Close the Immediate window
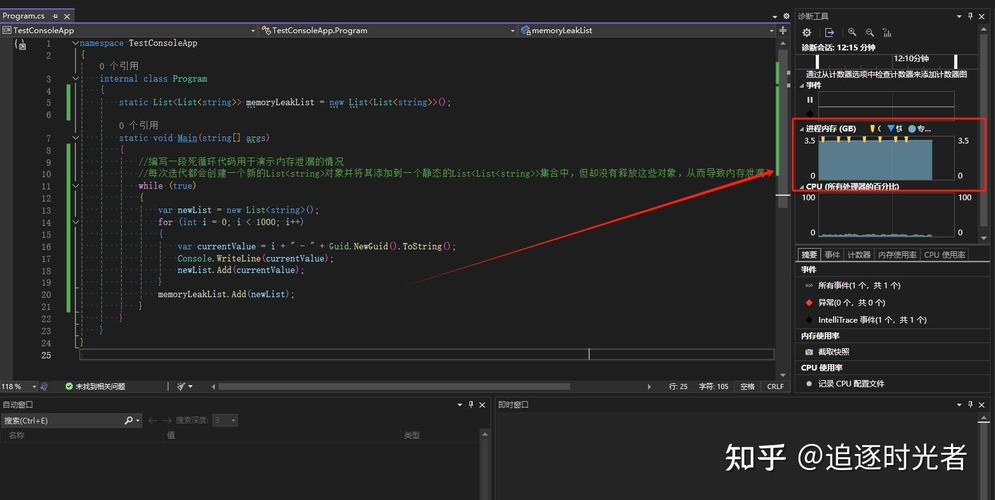The image size is (995, 500). coord(982,404)
